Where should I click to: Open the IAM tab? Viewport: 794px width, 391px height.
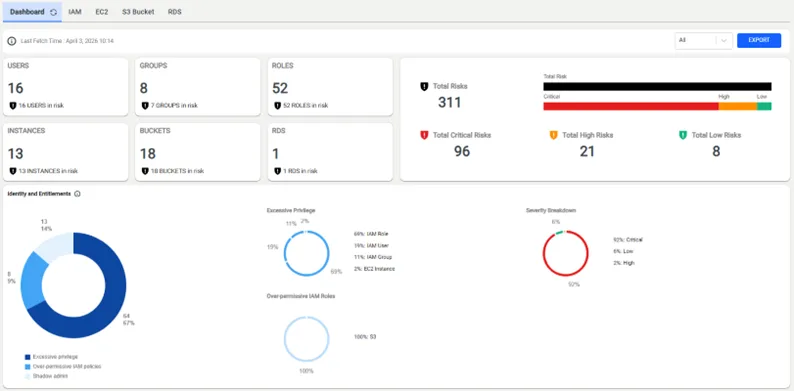tap(75, 12)
